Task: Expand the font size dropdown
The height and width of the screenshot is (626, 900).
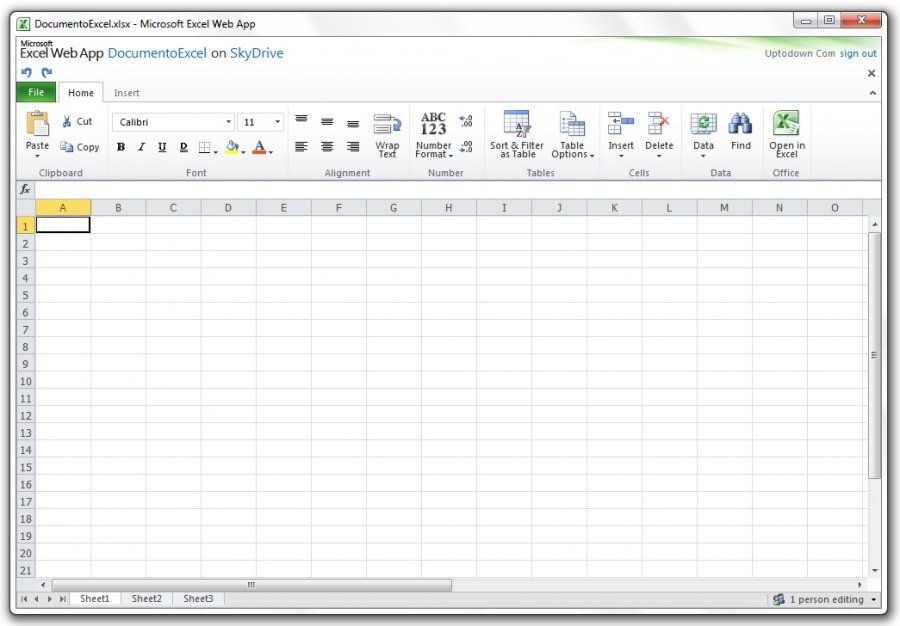Action: 278,121
